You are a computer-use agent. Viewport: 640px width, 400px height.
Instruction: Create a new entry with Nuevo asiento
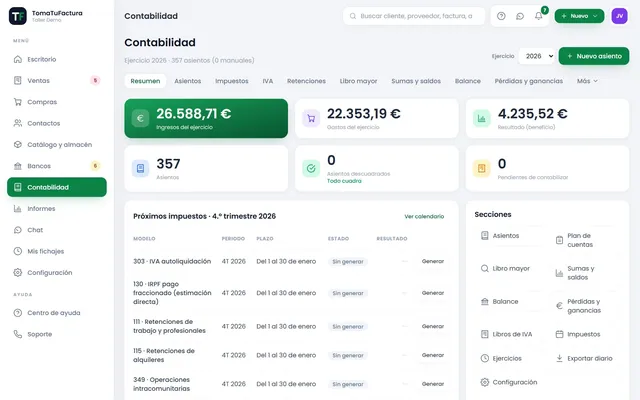point(594,56)
